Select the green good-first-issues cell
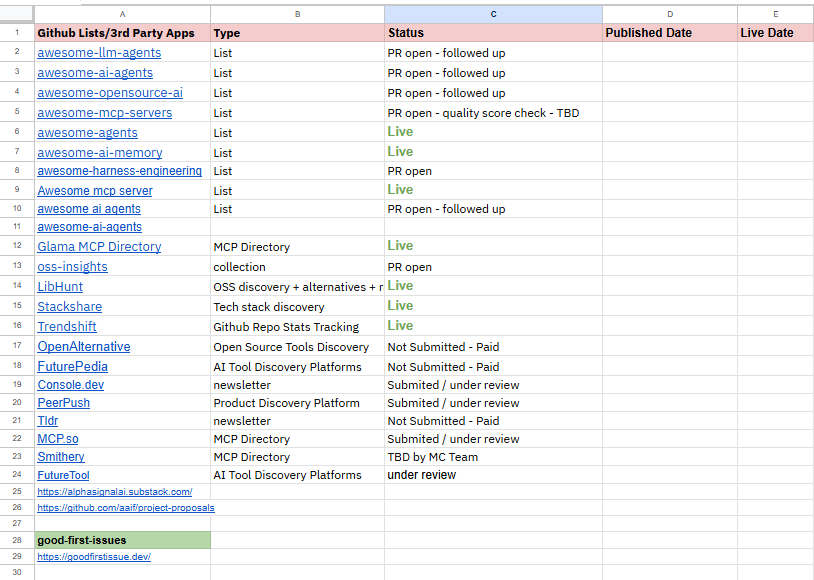 point(123,540)
